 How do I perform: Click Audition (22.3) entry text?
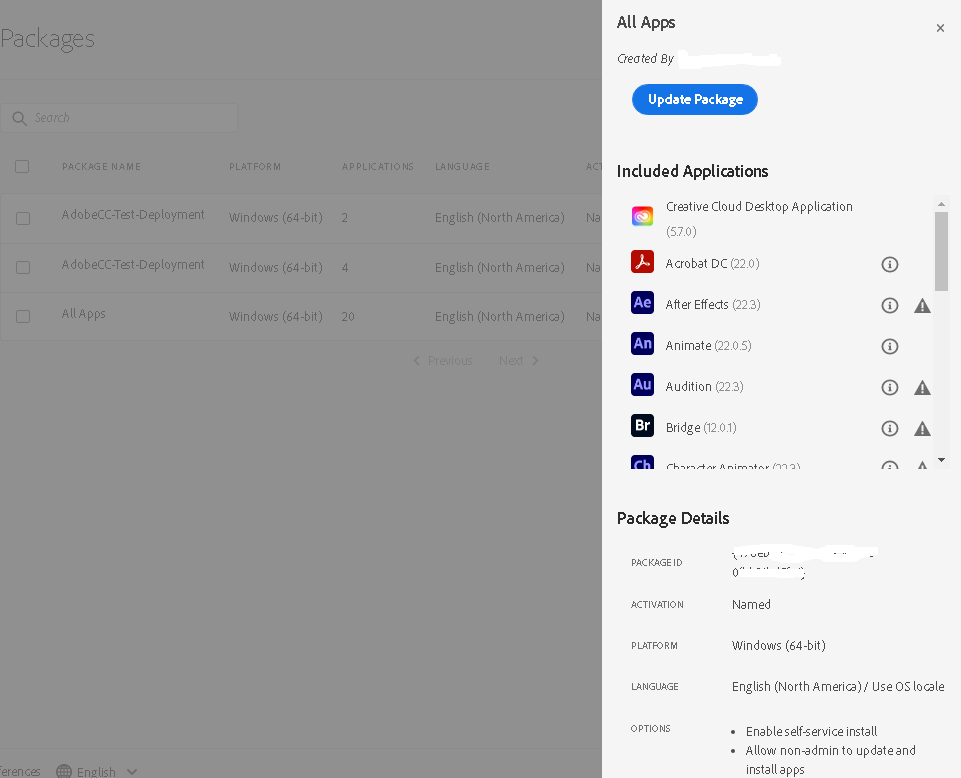pos(704,387)
